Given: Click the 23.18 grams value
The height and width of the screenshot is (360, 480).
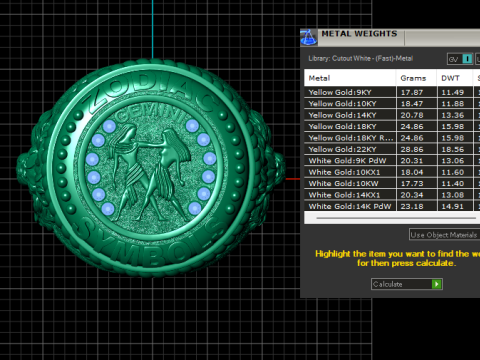Looking at the screenshot, I should coord(412,206).
